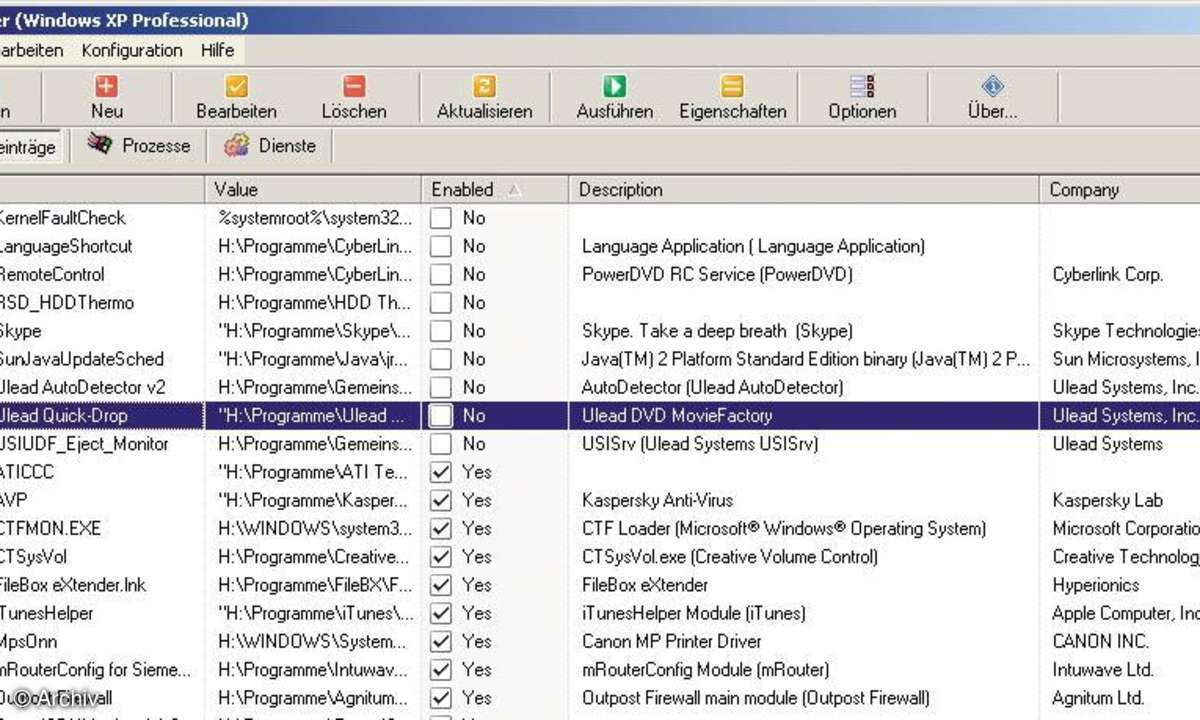The image size is (1200, 720).
Task: Select the 'H:\WINDOWS\system3...' value cell
Action: (x=314, y=528)
